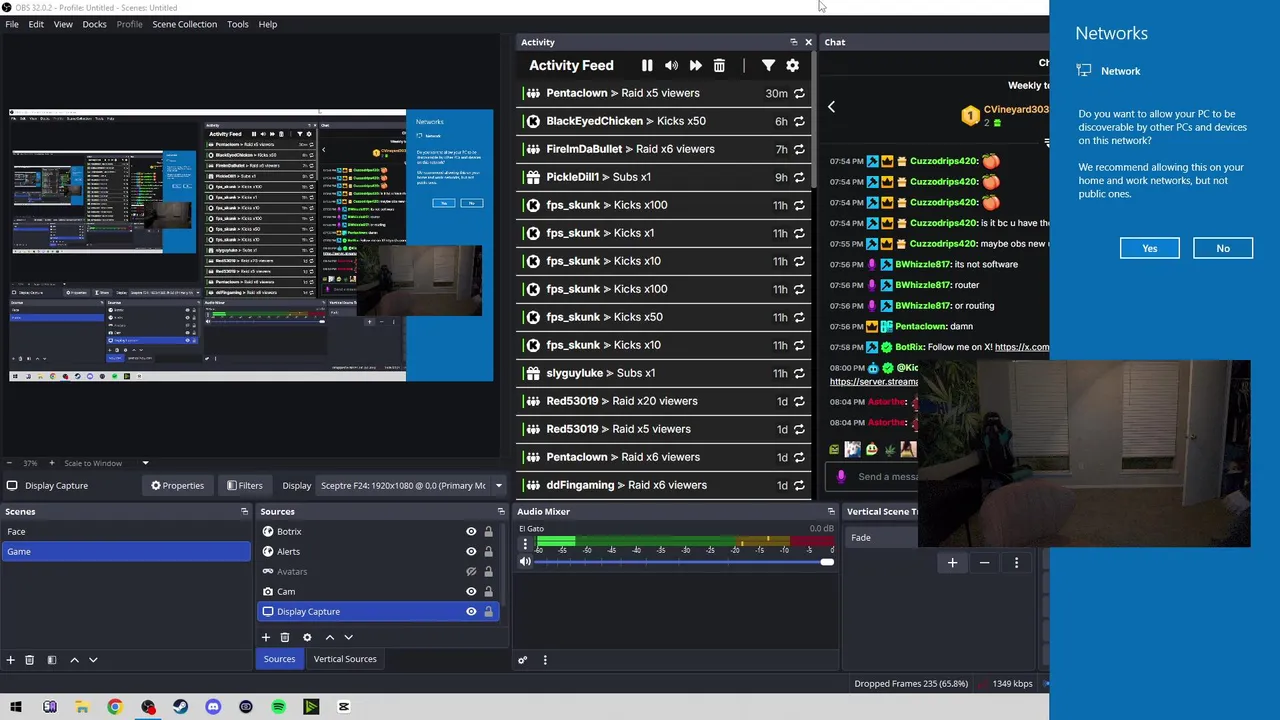Screen dimensions: 1280x720
Task: Go back using the Chat dock arrow
Action: (831, 106)
